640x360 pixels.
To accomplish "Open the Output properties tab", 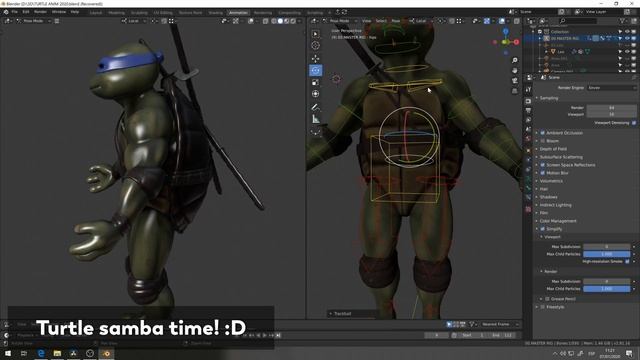I will pyautogui.click(x=528, y=111).
